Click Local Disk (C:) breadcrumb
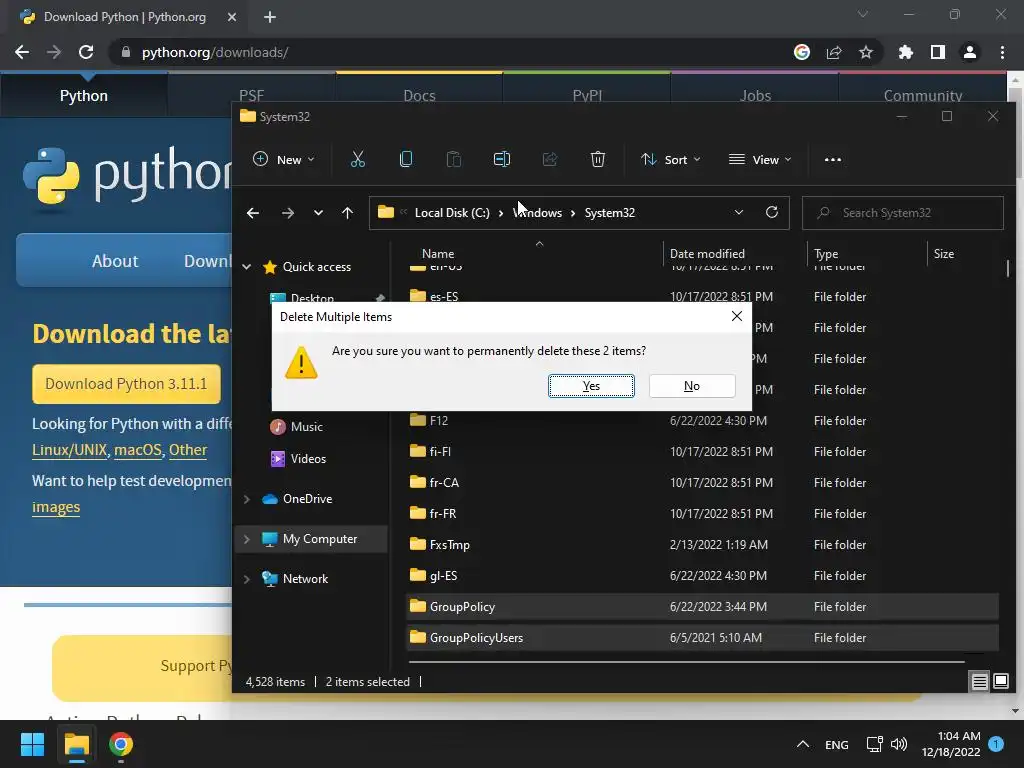 tap(452, 213)
